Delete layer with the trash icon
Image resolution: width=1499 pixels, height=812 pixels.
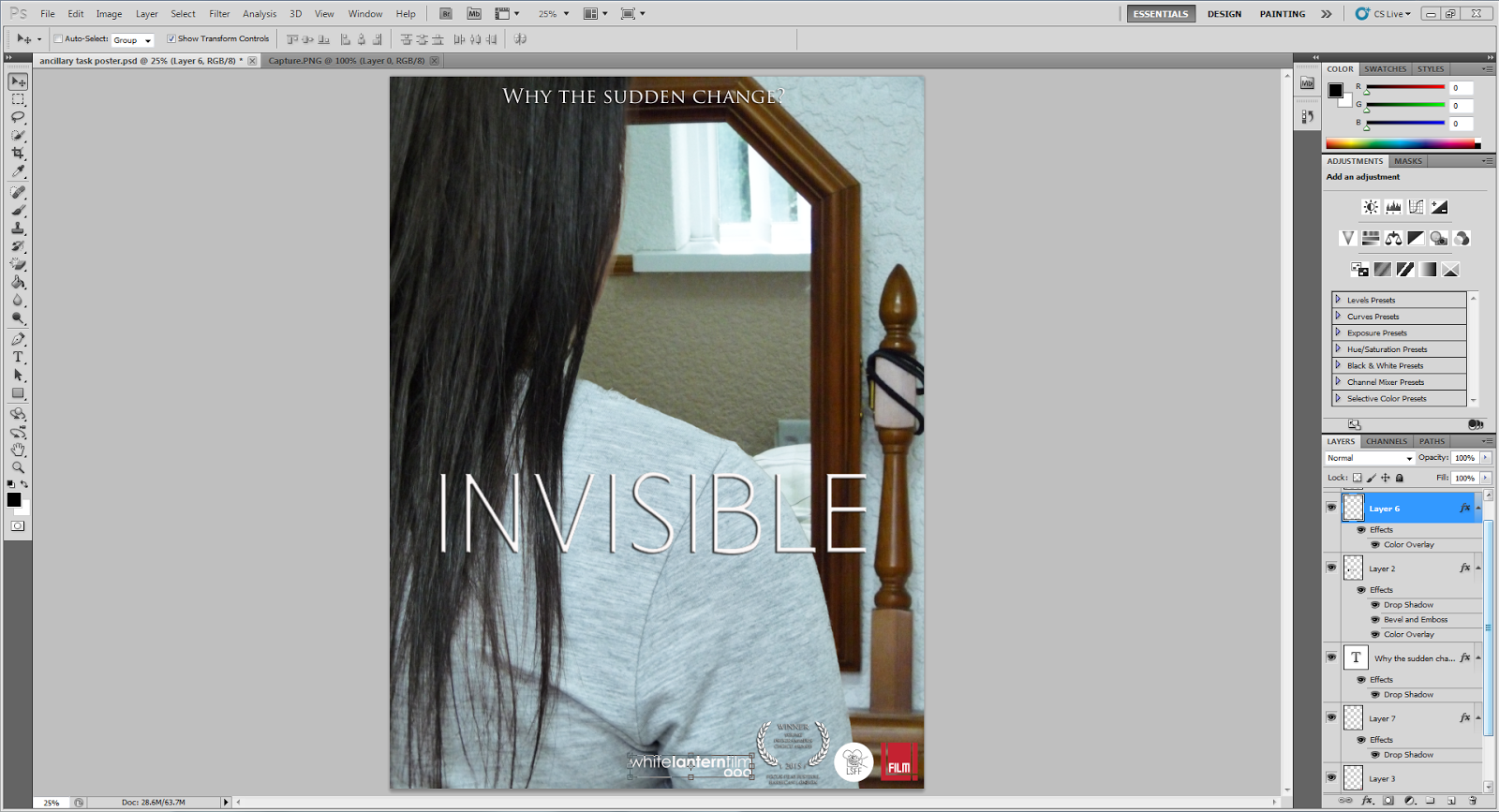pos(1472,801)
